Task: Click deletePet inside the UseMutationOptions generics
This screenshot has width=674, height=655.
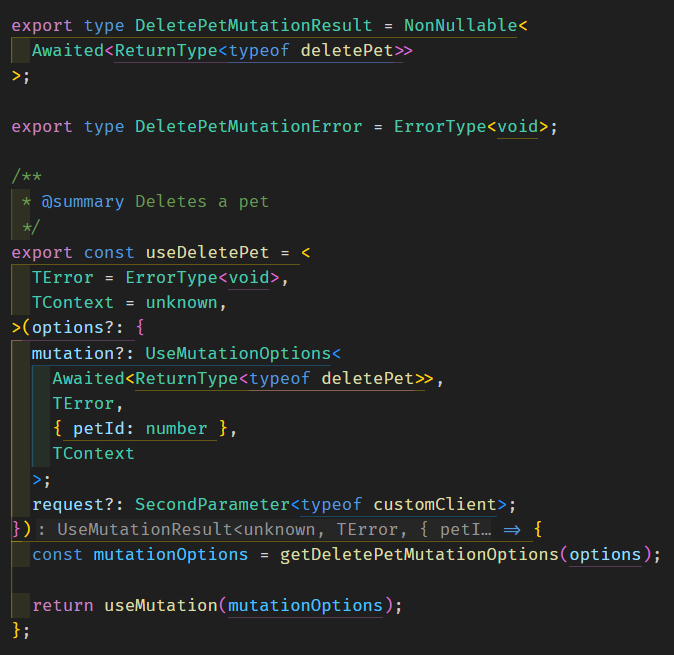Action: 368,379
